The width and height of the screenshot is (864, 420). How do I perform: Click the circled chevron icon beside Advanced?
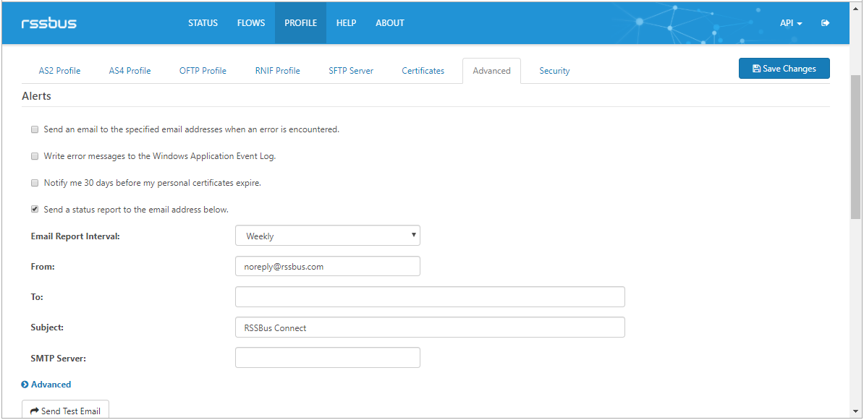click(25, 385)
